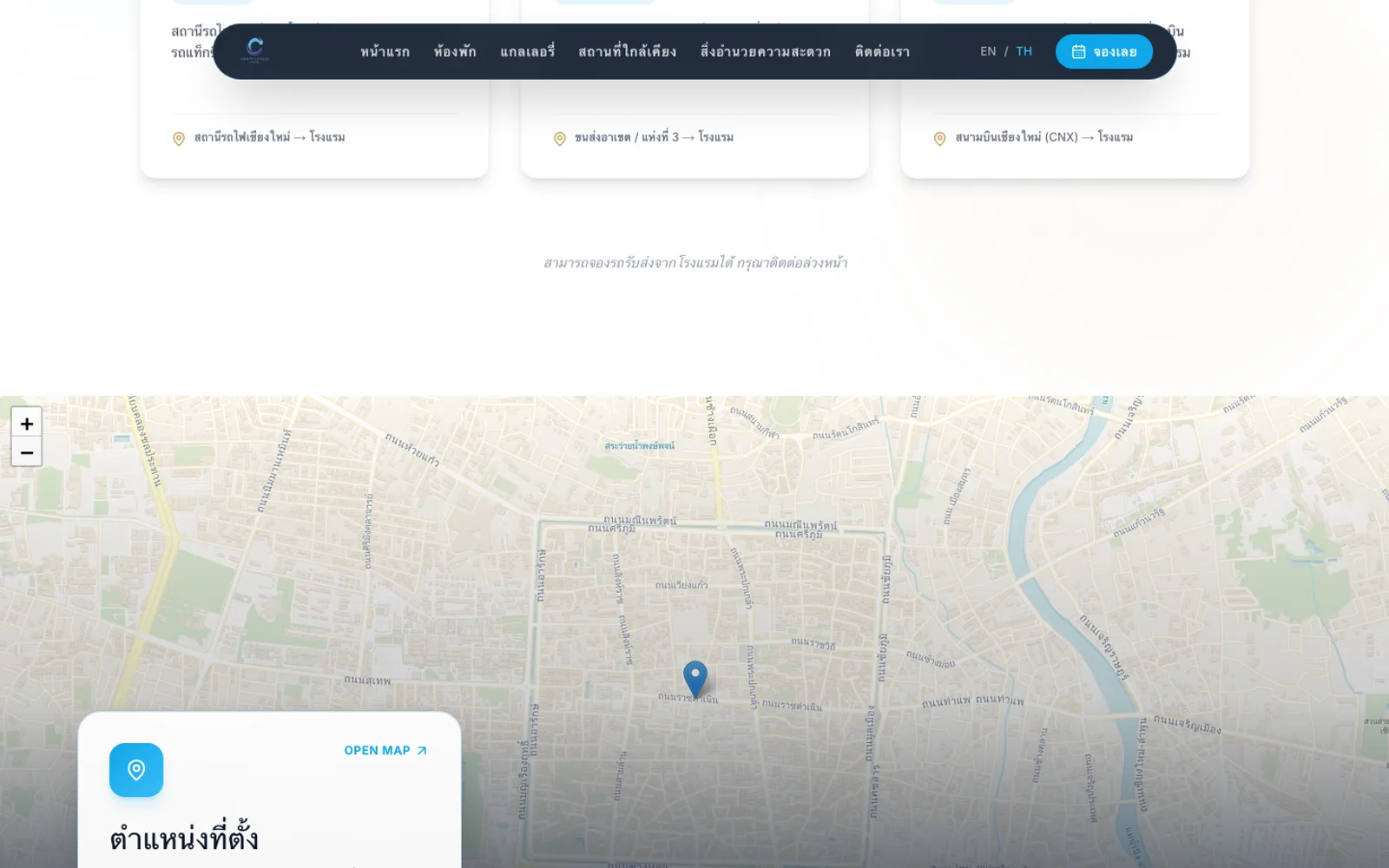Click ถนนห้วยแก้ว label on map

pos(412,450)
